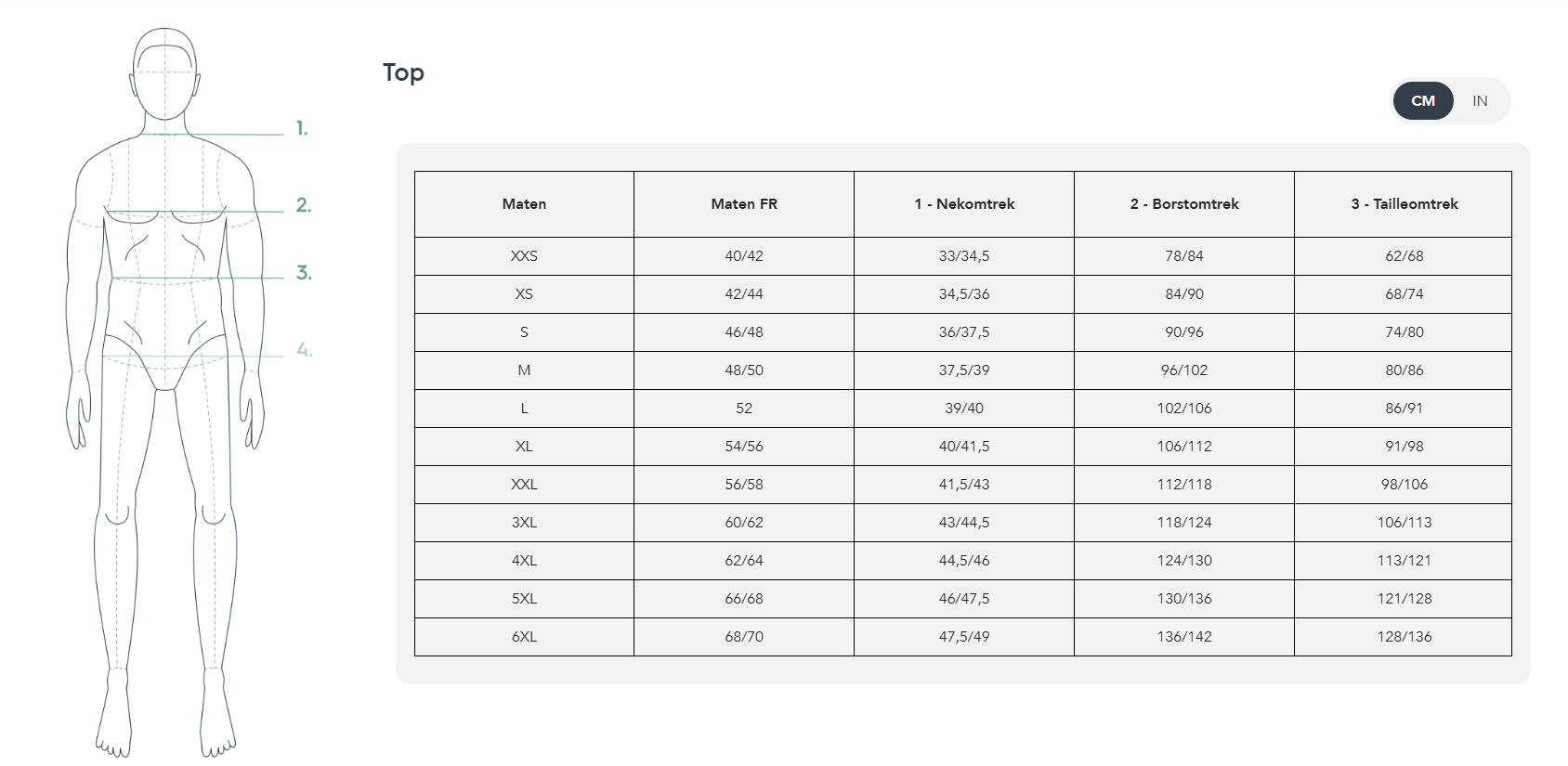Click the 2 - Borstomtrek column header
The height and width of the screenshot is (766, 1568).
[1184, 204]
